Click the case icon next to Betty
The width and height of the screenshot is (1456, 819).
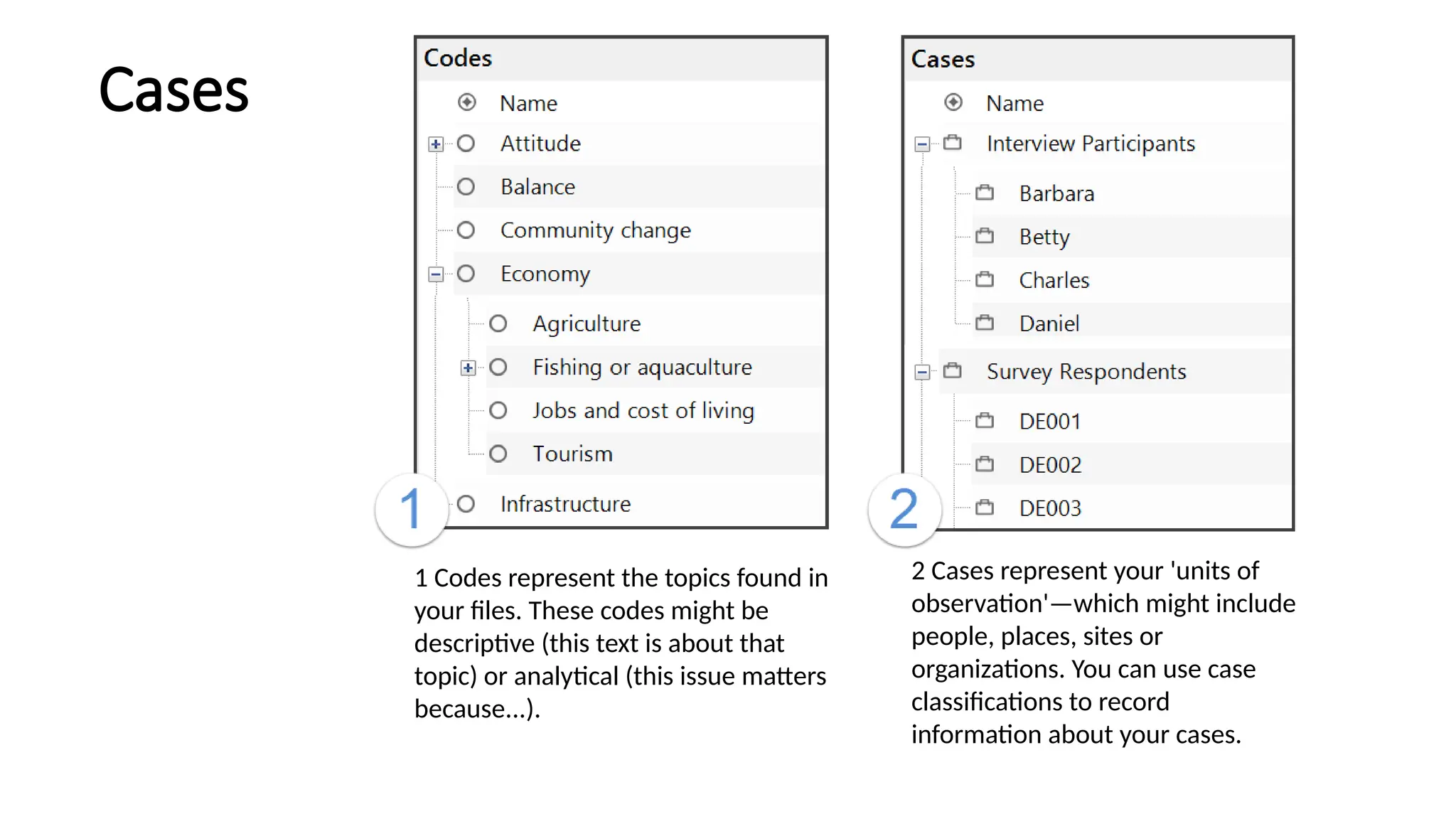click(x=985, y=236)
